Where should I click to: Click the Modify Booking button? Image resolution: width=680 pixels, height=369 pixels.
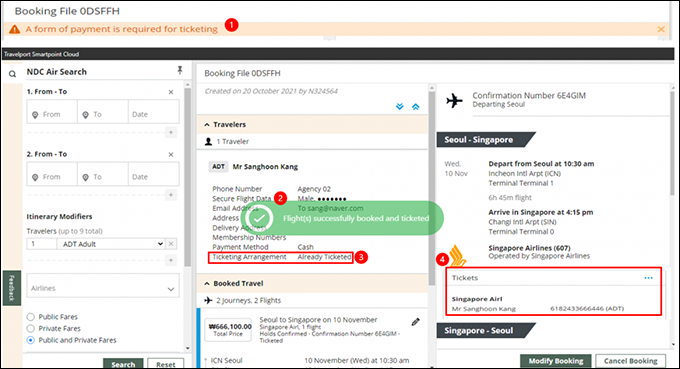(556, 361)
